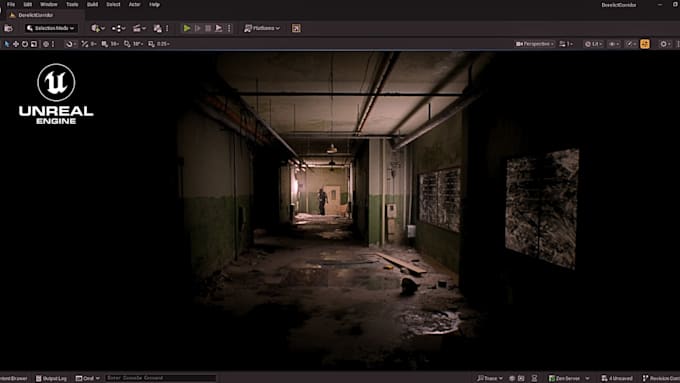The image size is (680, 383).
Task: Open the transform tools options dots
Action: pyautogui.click(x=53, y=44)
